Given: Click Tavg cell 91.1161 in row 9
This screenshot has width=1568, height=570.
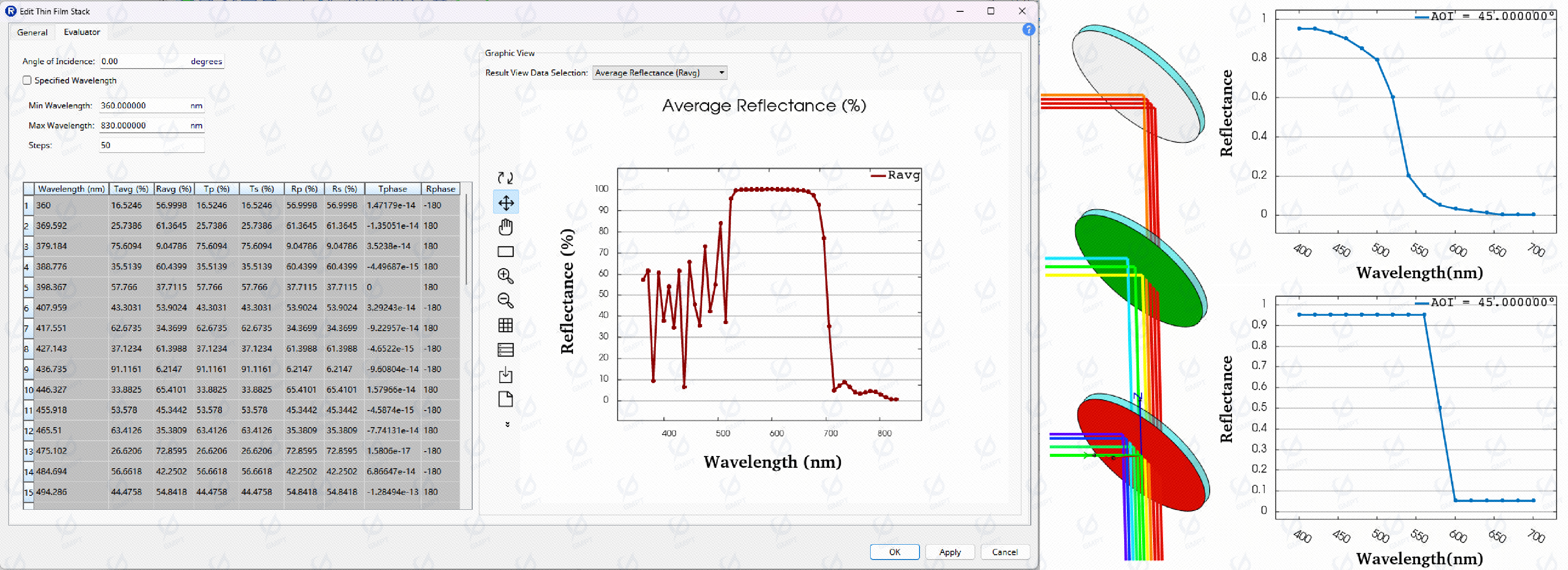Looking at the screenshot, I should coord(131,369).
